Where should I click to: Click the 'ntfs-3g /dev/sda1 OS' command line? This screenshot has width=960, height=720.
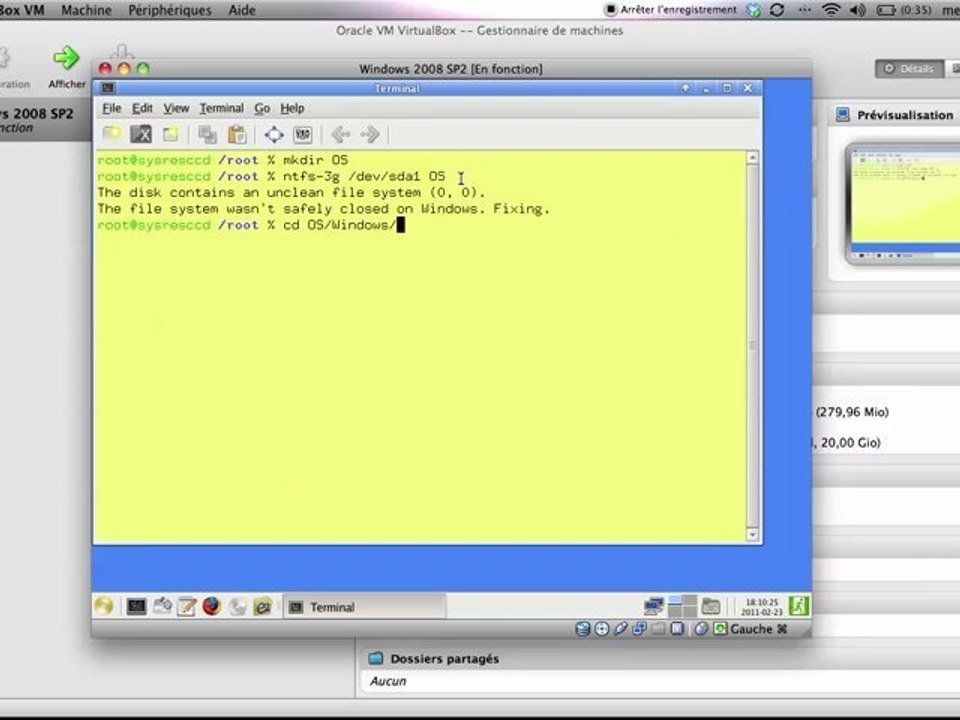click(x=364, y=176)
